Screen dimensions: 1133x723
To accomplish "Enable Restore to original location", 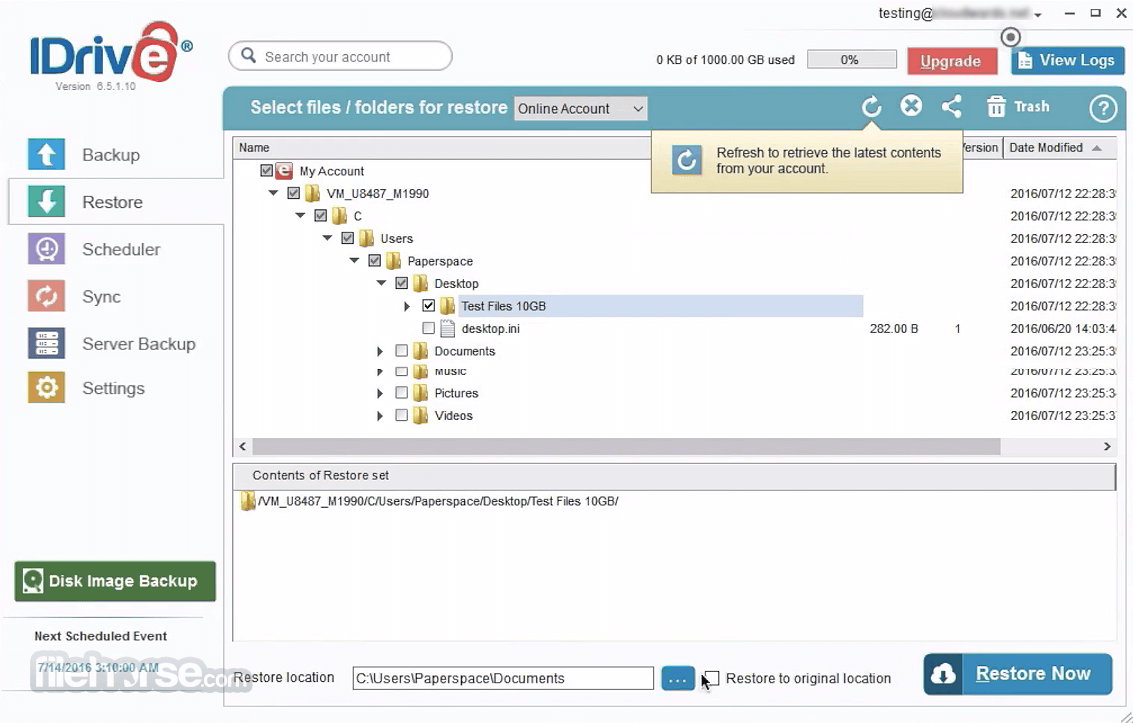I will point(712,678).
